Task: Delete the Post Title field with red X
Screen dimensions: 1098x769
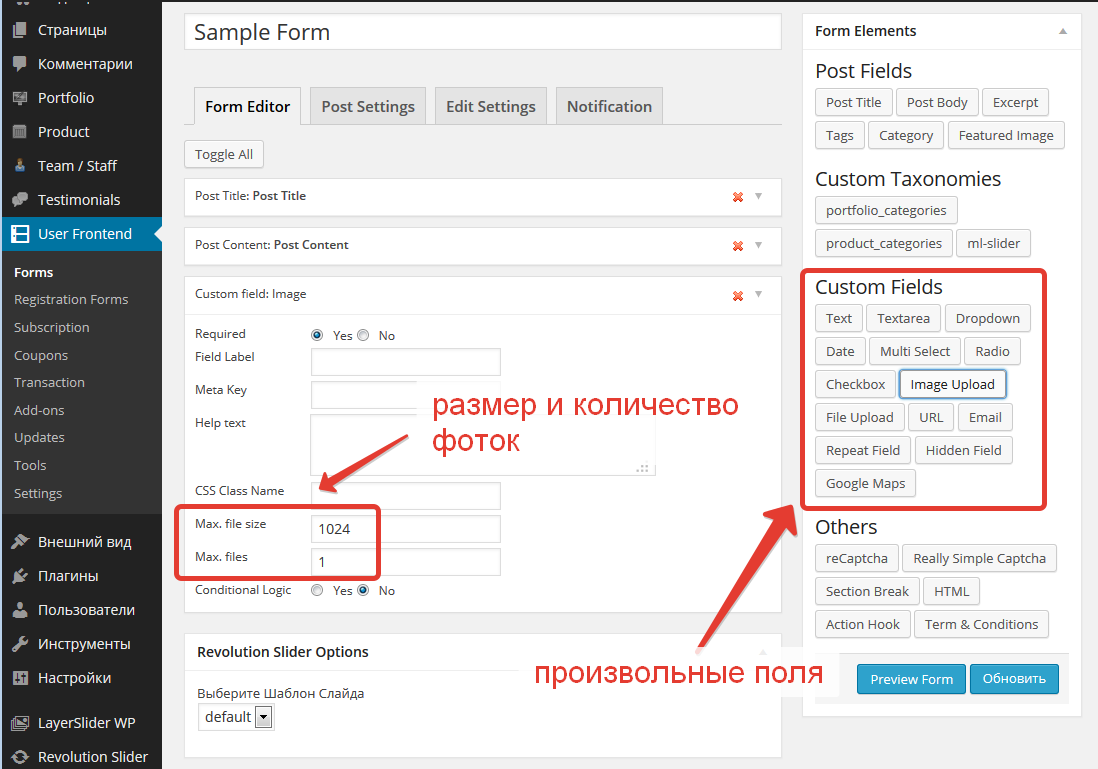Action: 738,195
